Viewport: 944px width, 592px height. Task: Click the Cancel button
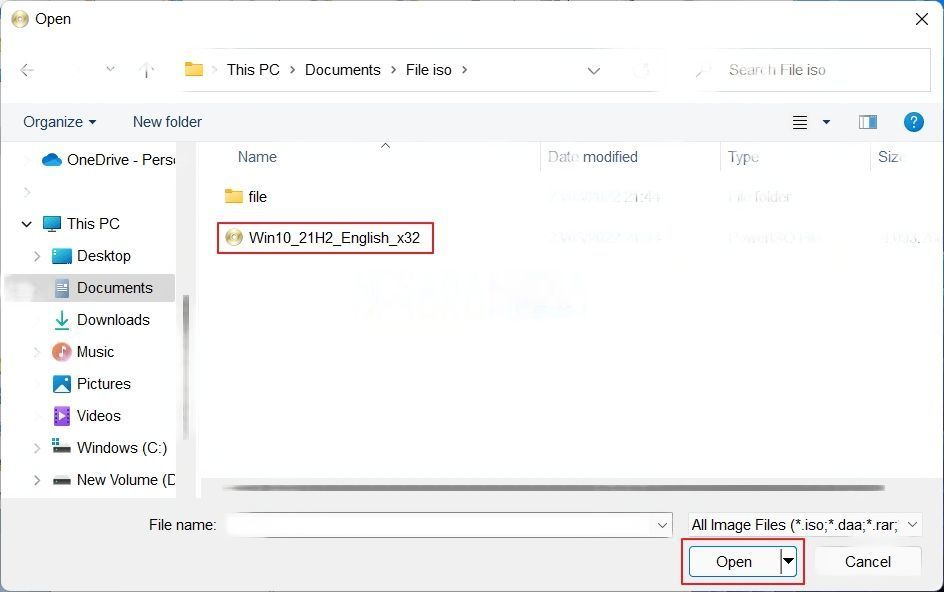868,562
